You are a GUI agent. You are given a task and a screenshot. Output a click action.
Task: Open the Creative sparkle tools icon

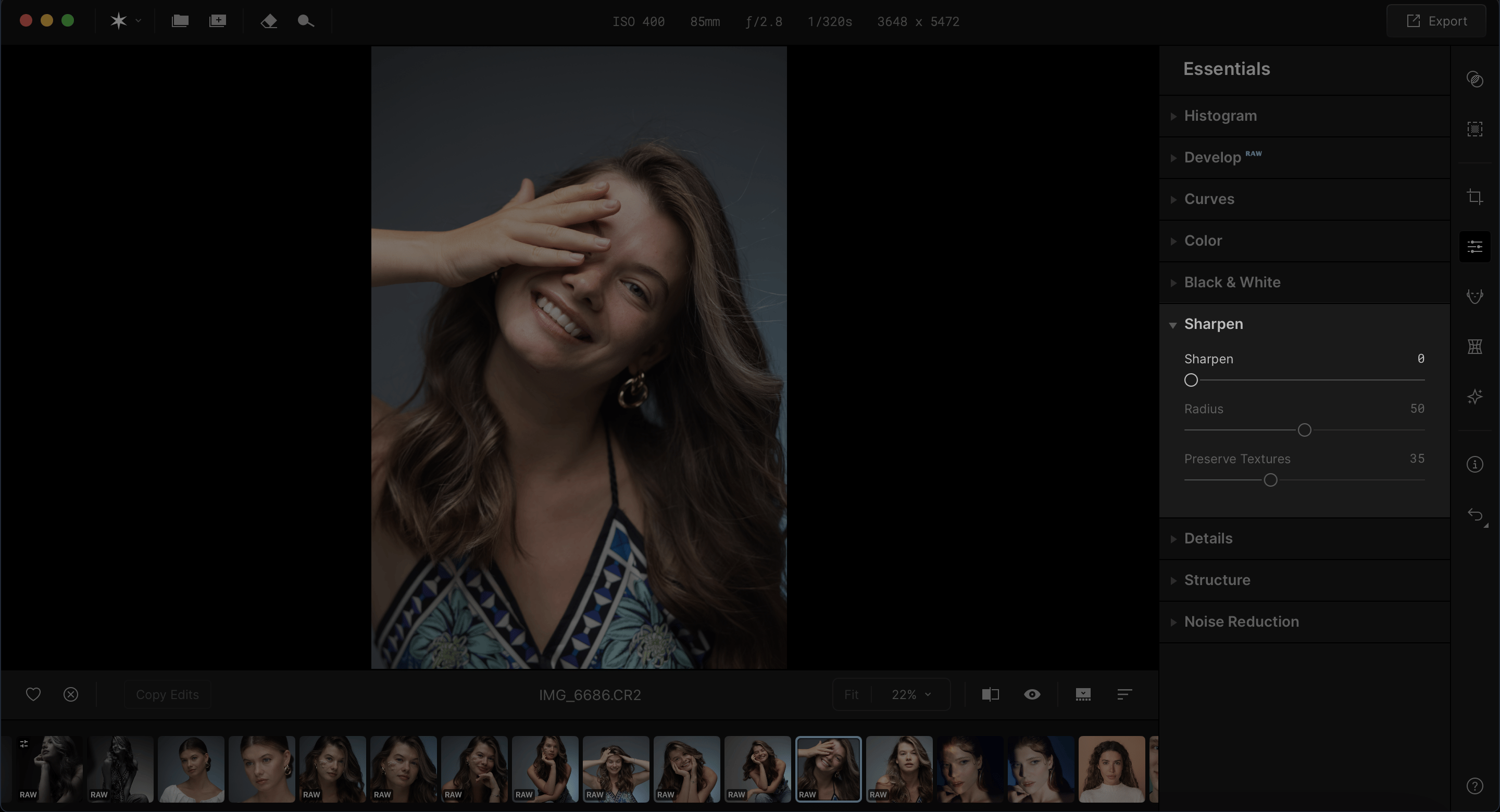coord(1474,397)
